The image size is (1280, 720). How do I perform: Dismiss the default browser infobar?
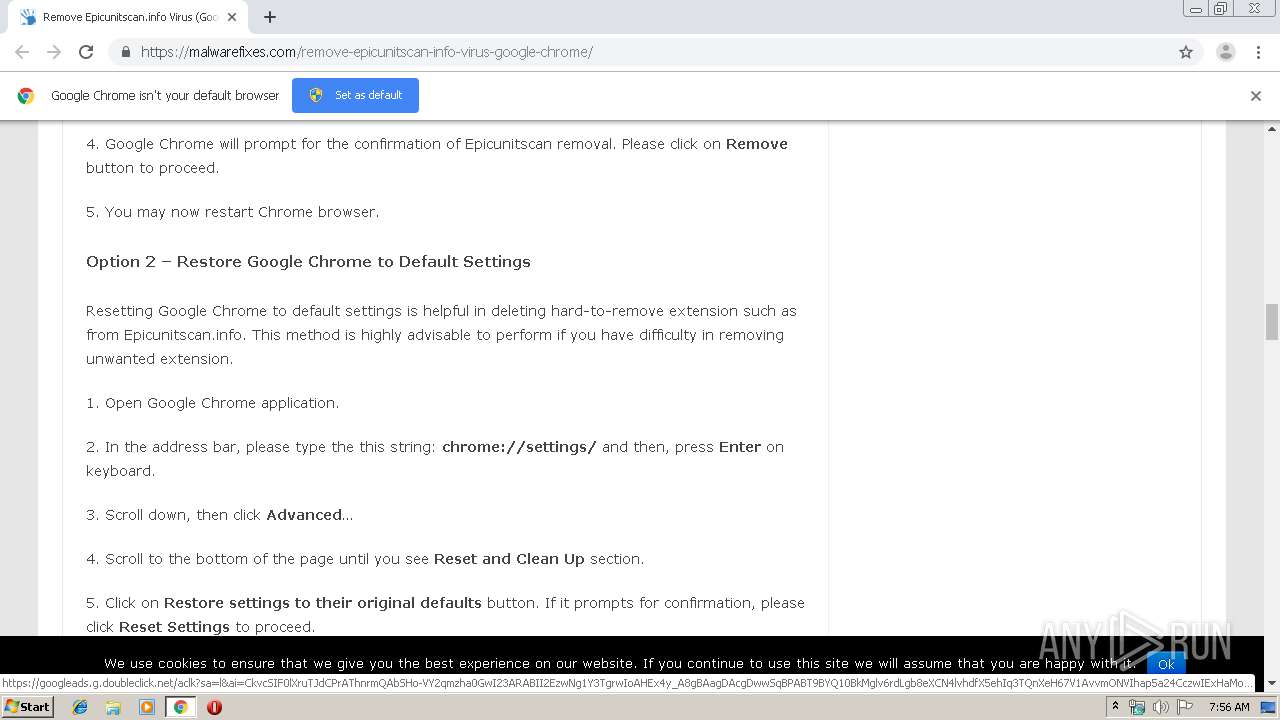[1256, 96]
